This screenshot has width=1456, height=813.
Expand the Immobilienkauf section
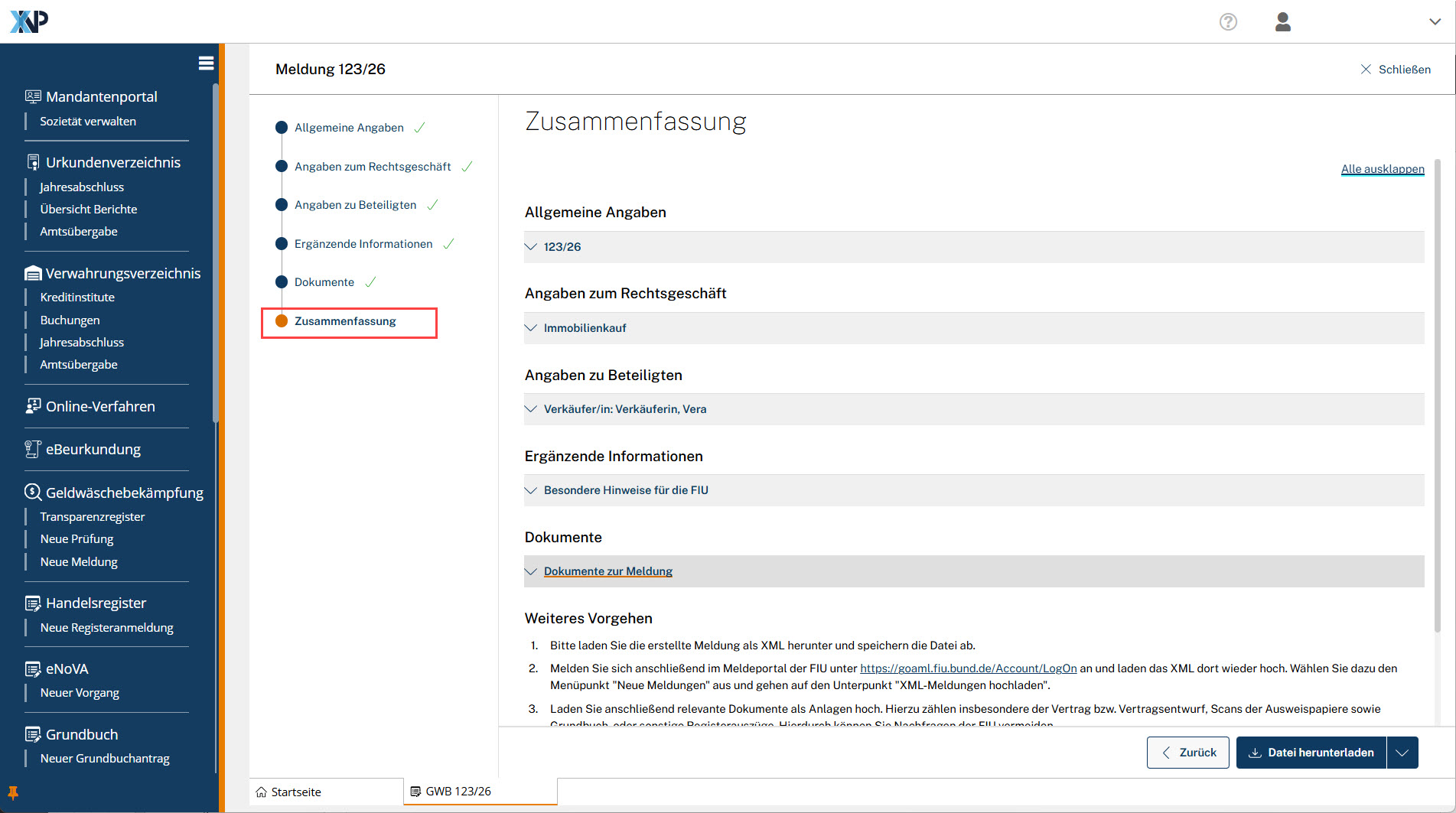point(585,328)
